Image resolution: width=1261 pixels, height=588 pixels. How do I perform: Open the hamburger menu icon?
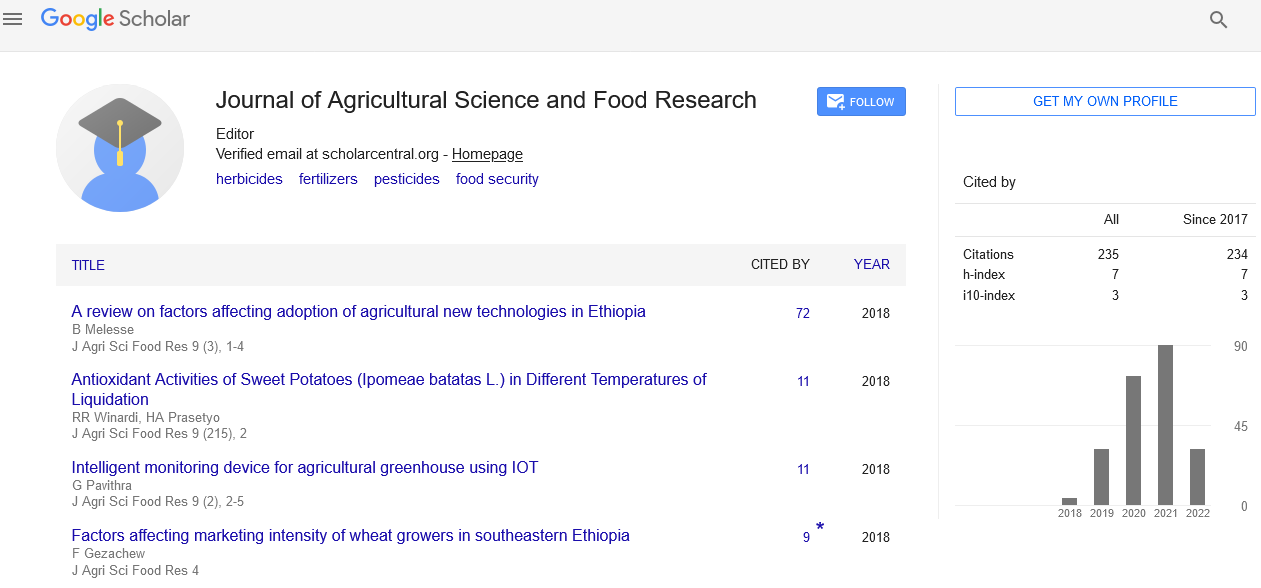click(13, 19)
